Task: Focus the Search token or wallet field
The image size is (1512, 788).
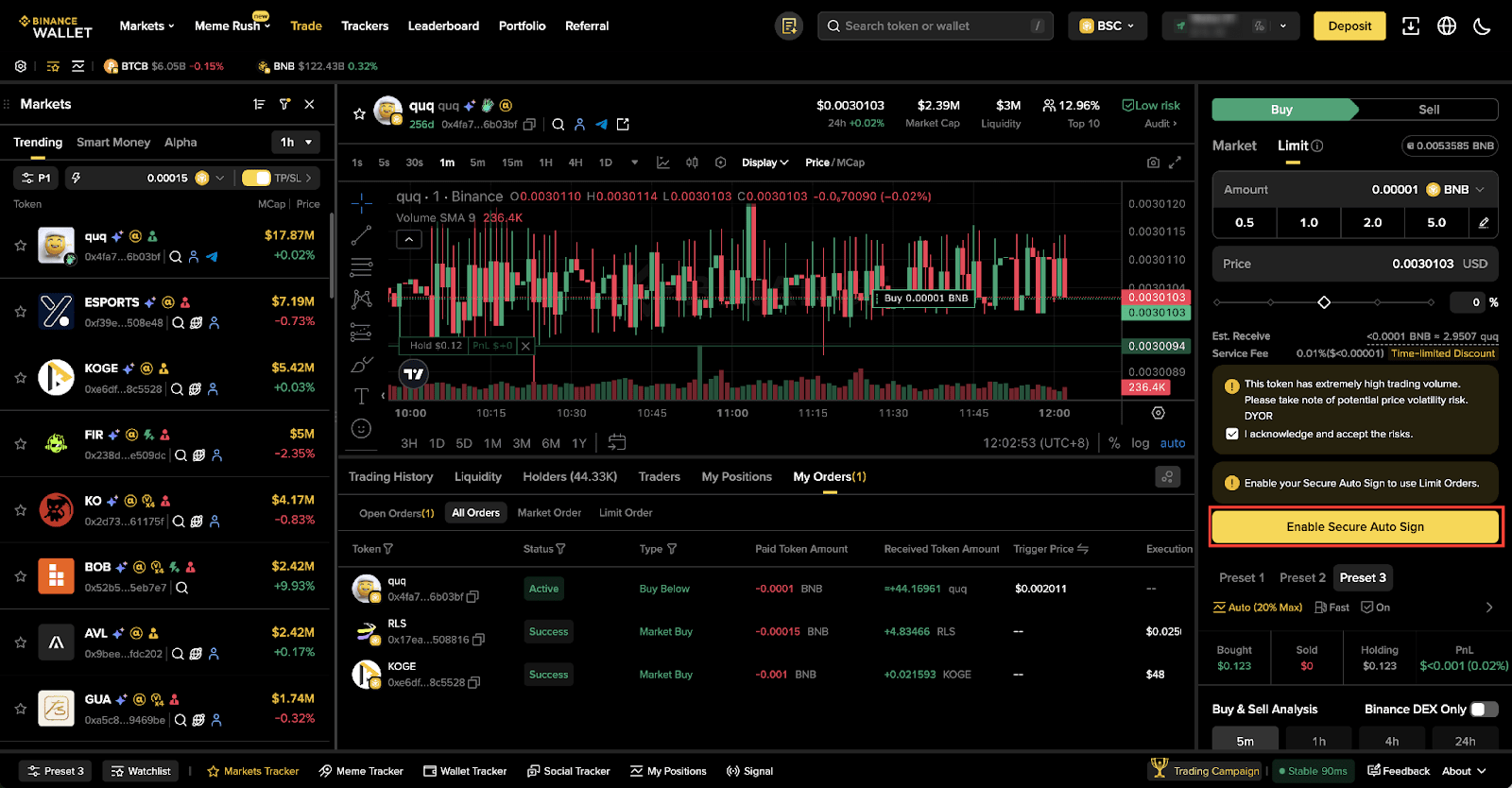Action: point(935,26)
